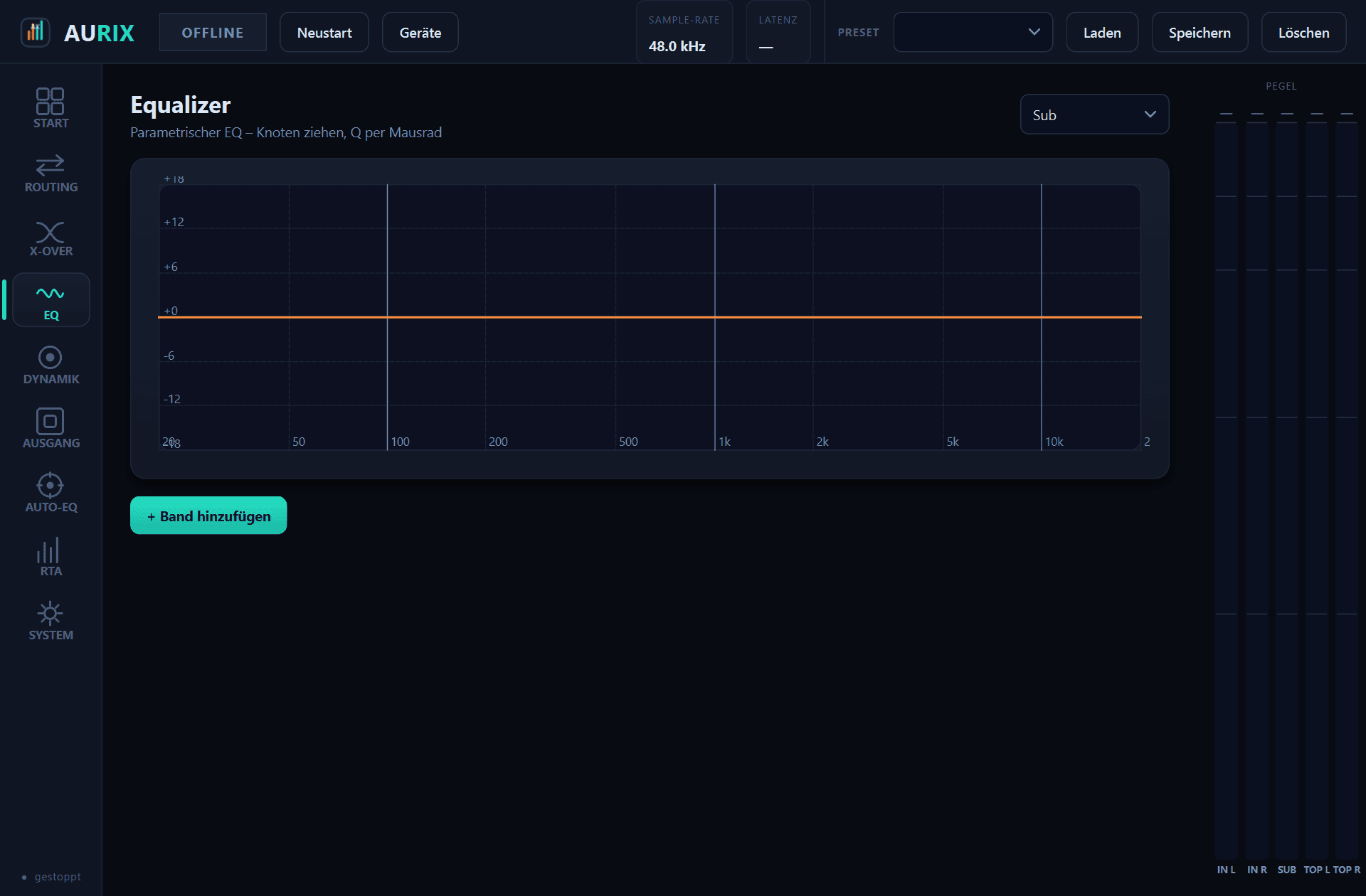
Task: Click the 50 frequency axis label
Action: point(299,442)
